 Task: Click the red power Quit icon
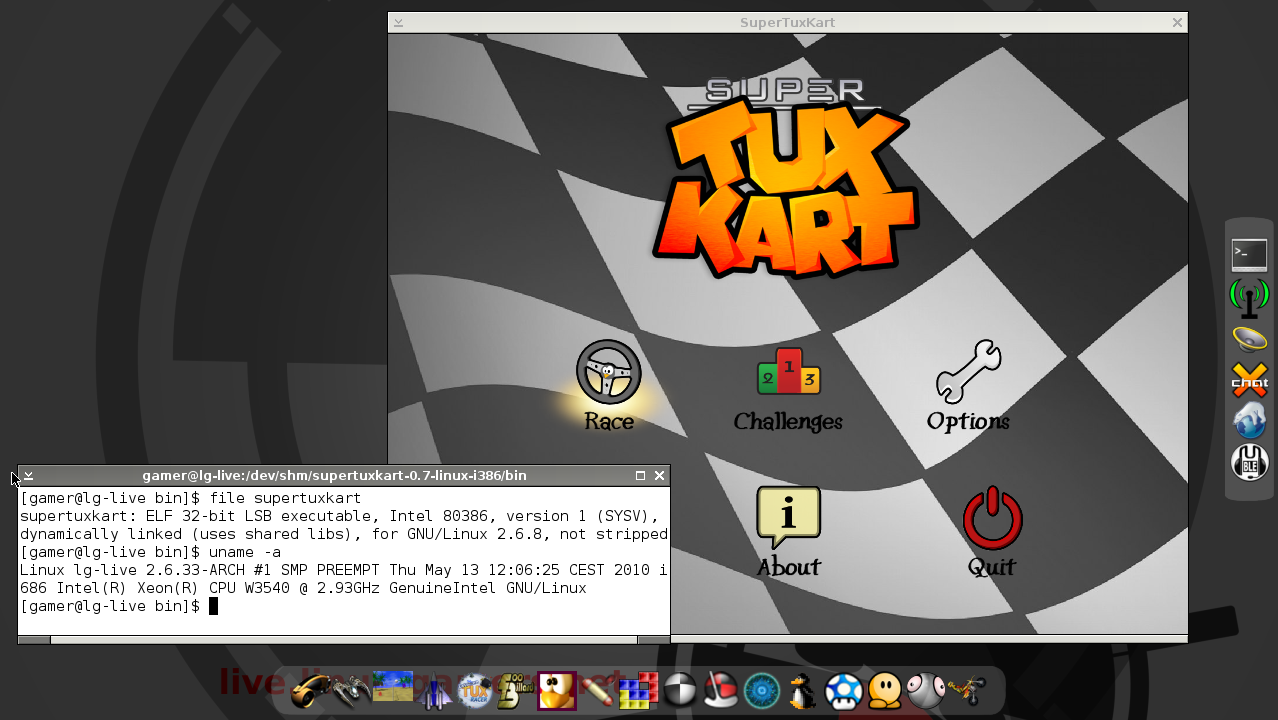992,517
